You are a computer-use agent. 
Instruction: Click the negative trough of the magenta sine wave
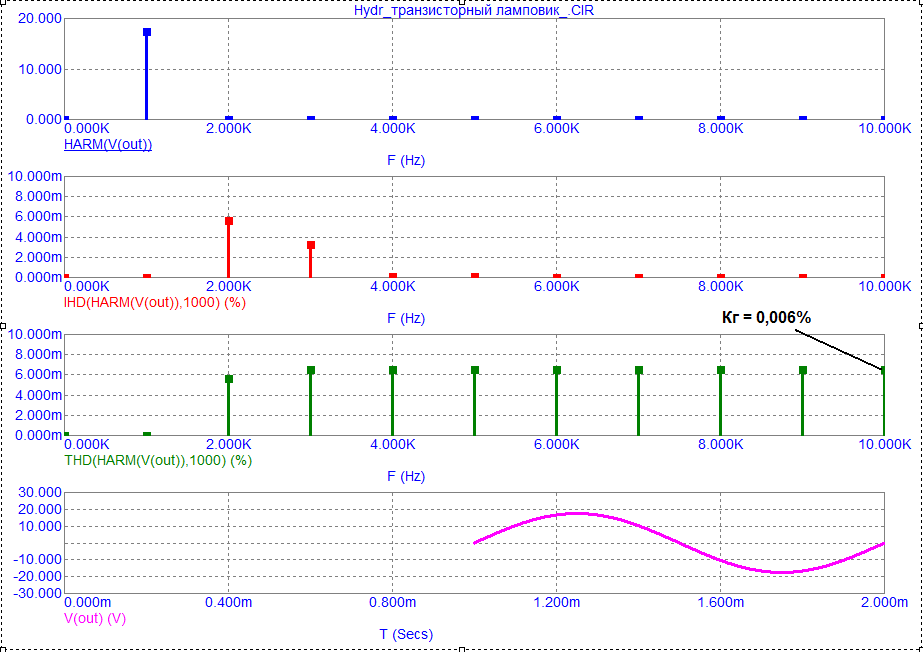click(x=782, y=572)
